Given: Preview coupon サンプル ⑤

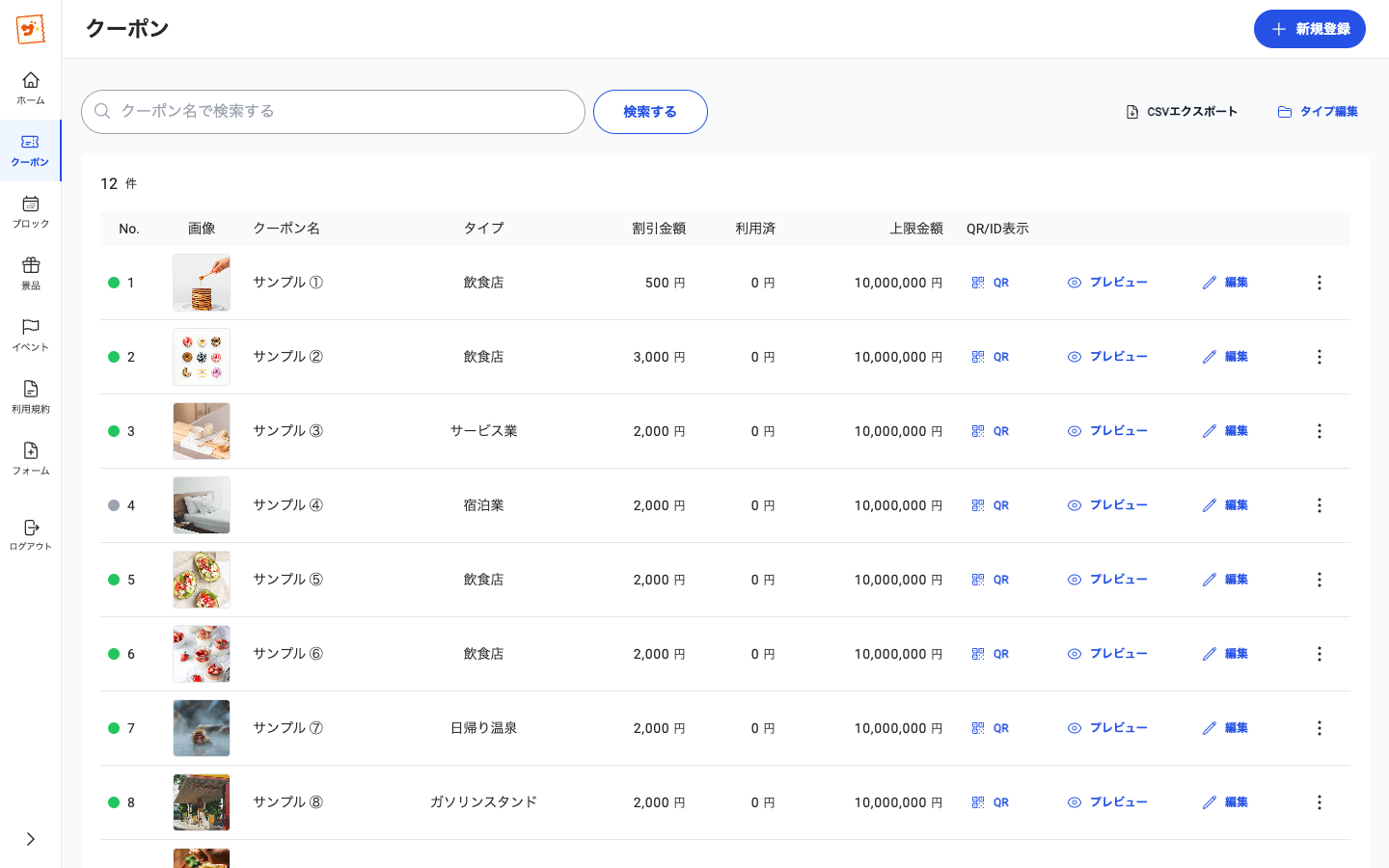Looking at the screenshot, I should point(1107,580).
